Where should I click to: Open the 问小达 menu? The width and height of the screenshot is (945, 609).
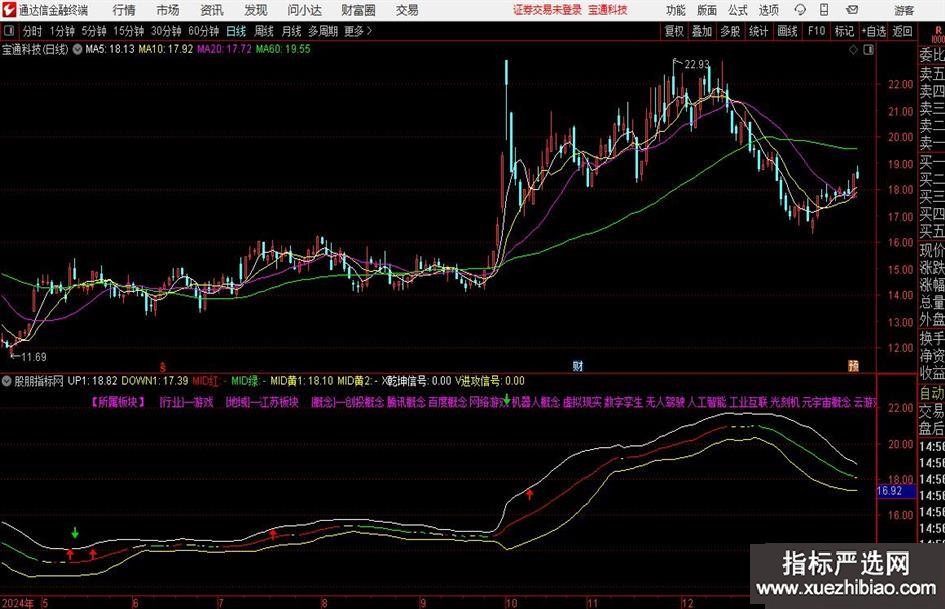pos(304,10)
